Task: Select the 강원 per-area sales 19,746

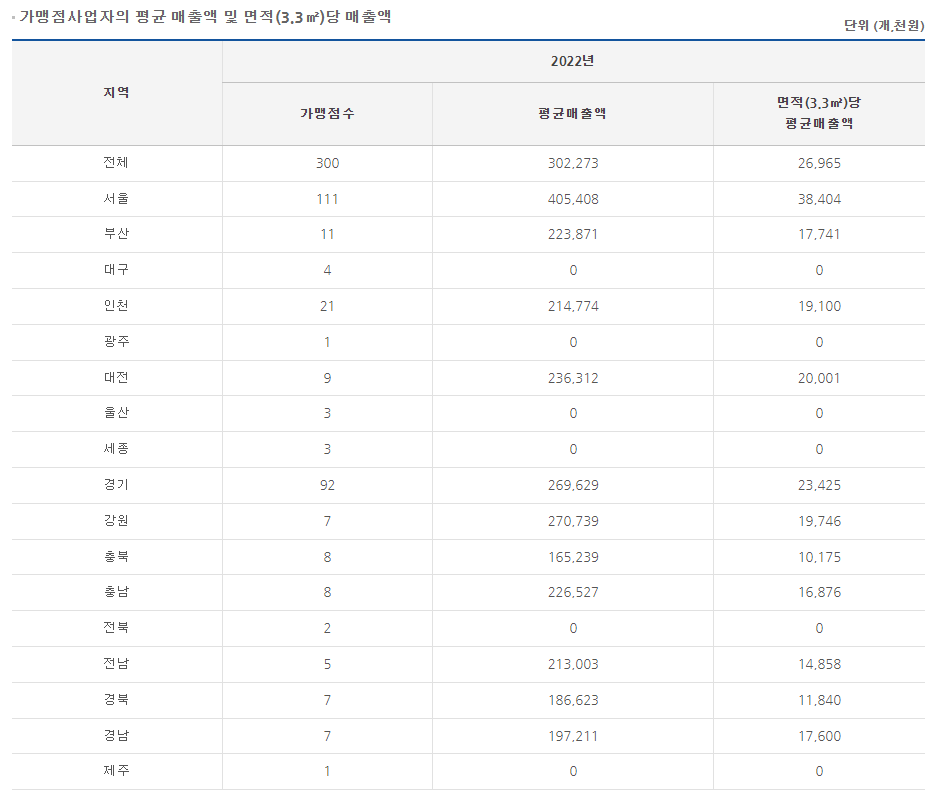Action: (x=818, y=521)
